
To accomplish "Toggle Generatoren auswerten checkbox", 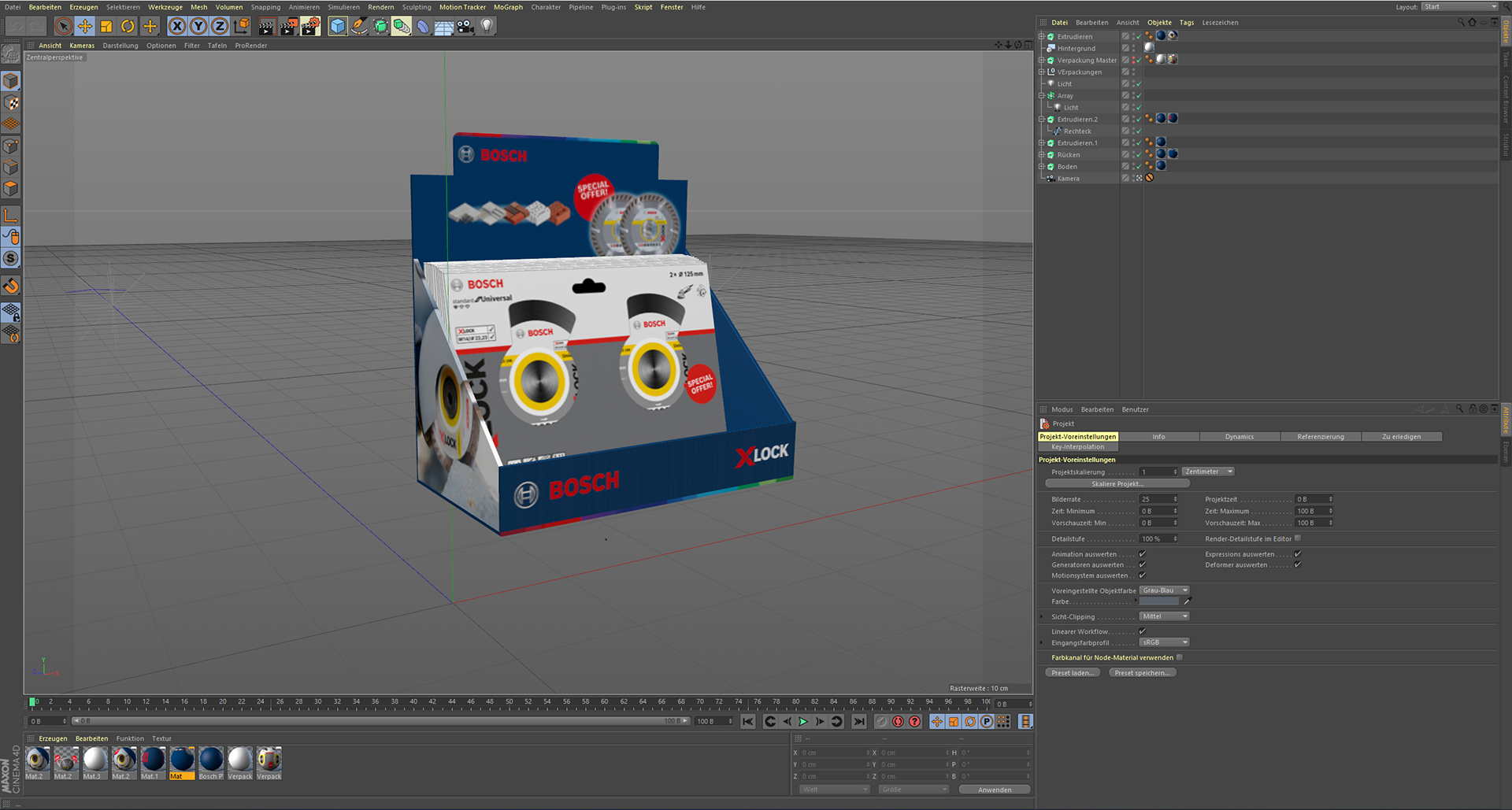I will pos(1143,564).
